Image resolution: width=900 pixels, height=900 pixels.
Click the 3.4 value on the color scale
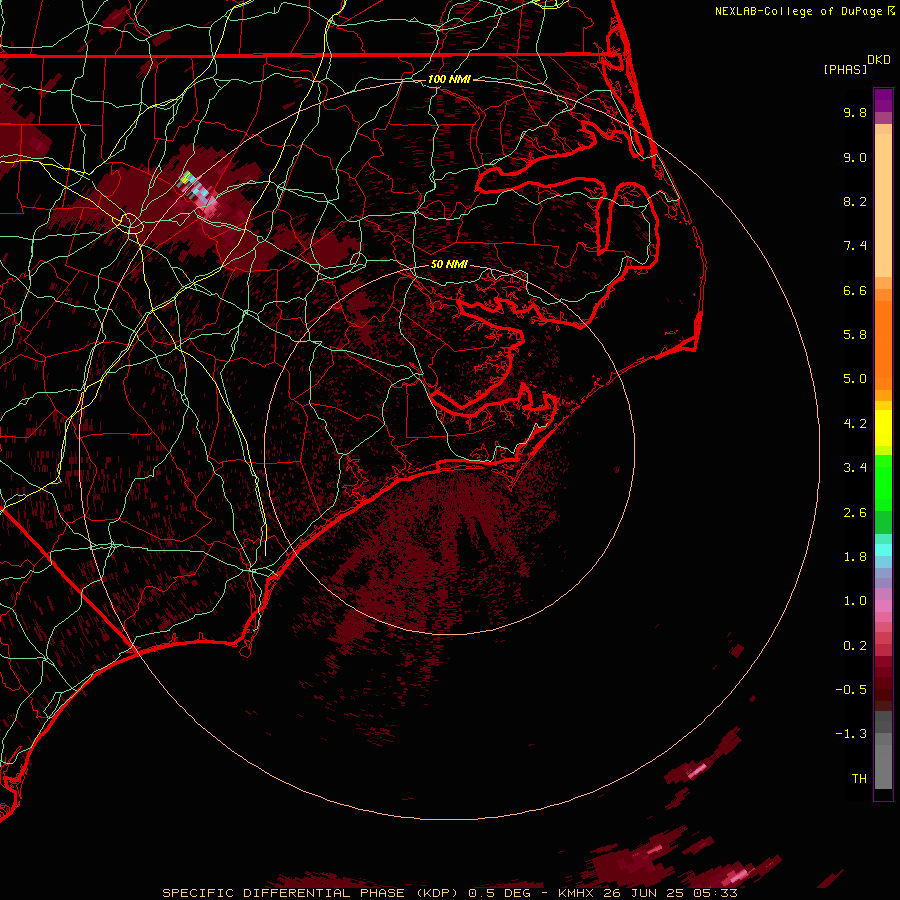coord(855,468)
